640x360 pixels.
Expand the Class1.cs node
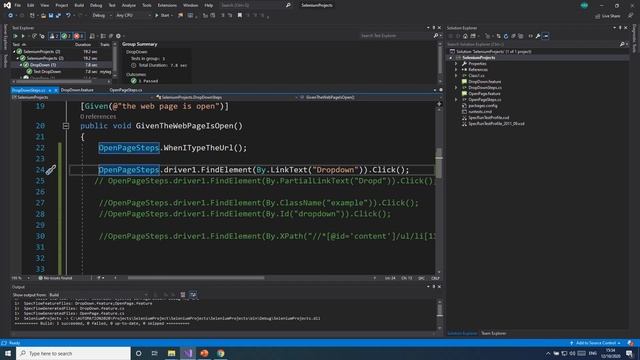coord(456,76)
